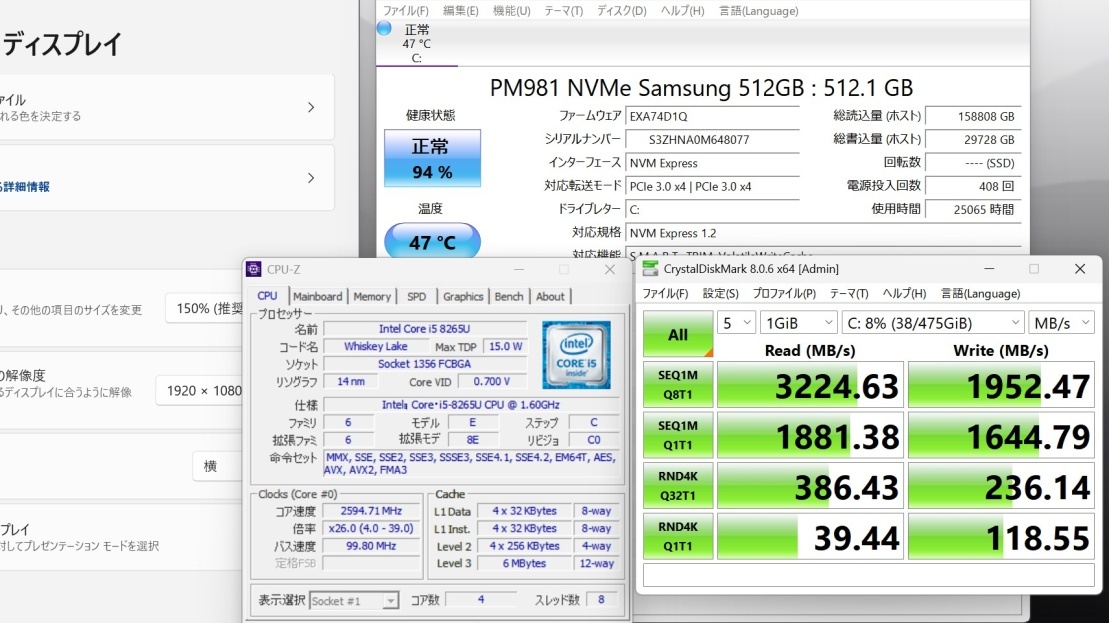Click the green All benchmark button
Screen dimensions: 1109x623
tap(678, 334)
